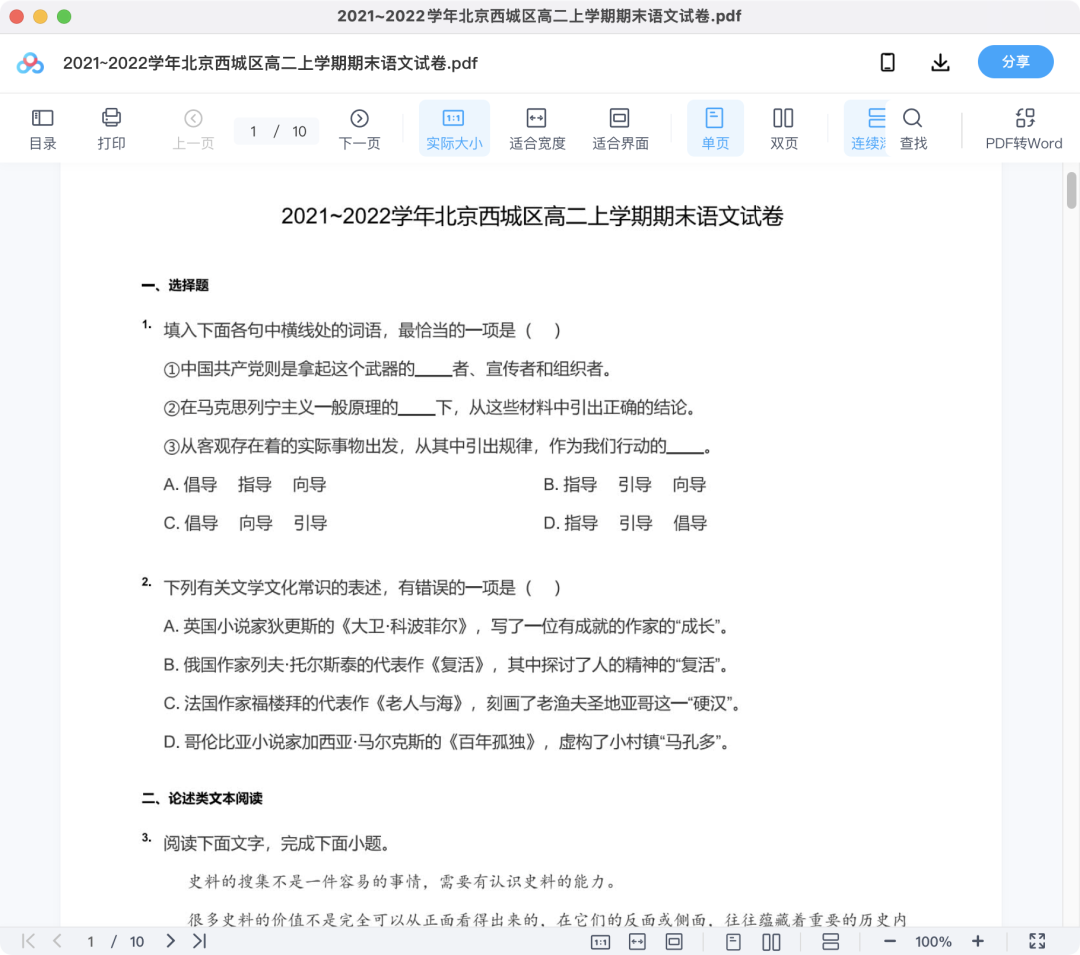Jump to last page in bottom bar

click(200, 941)
